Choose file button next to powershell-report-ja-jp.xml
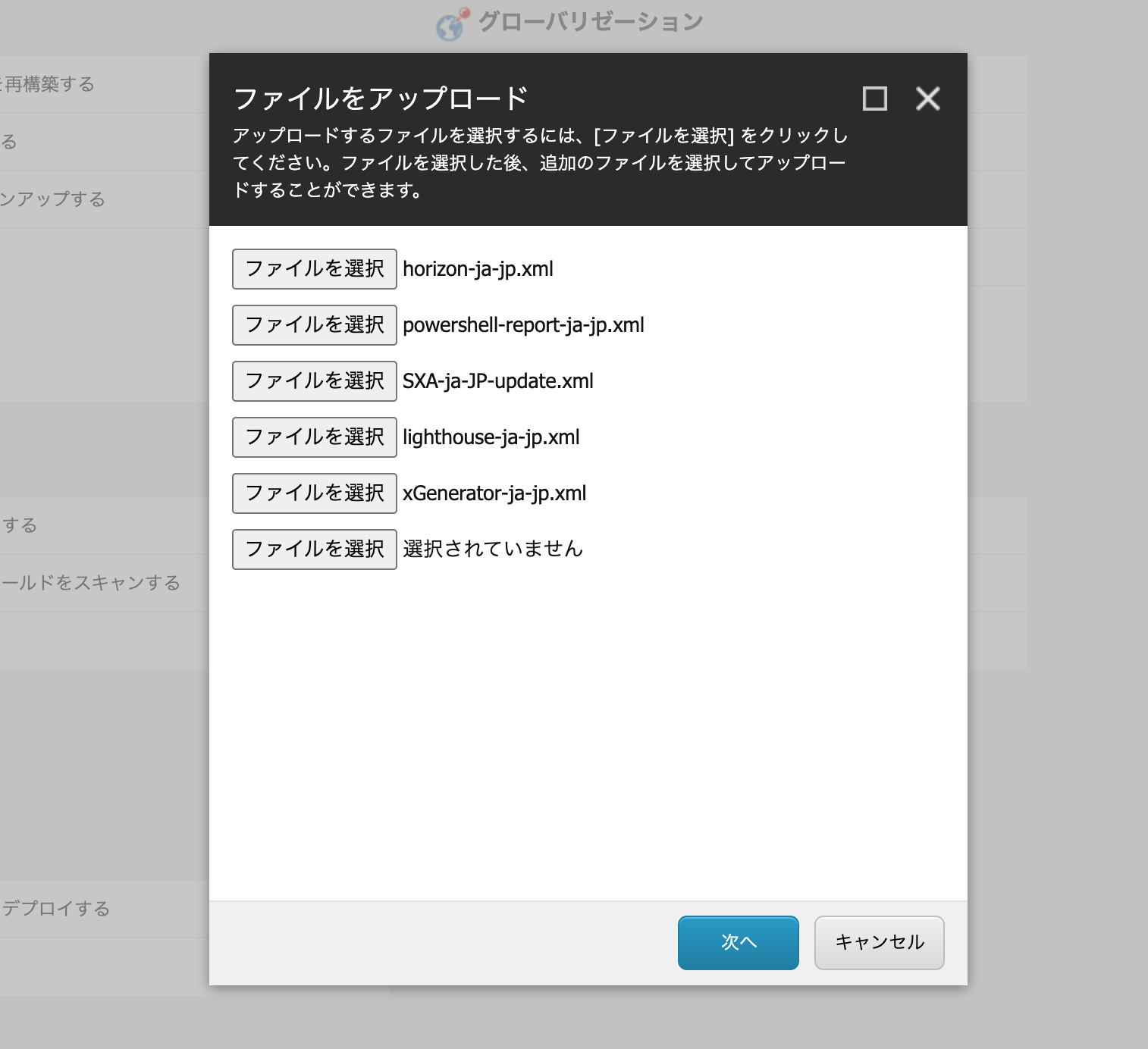 click(x=315, y=325)
